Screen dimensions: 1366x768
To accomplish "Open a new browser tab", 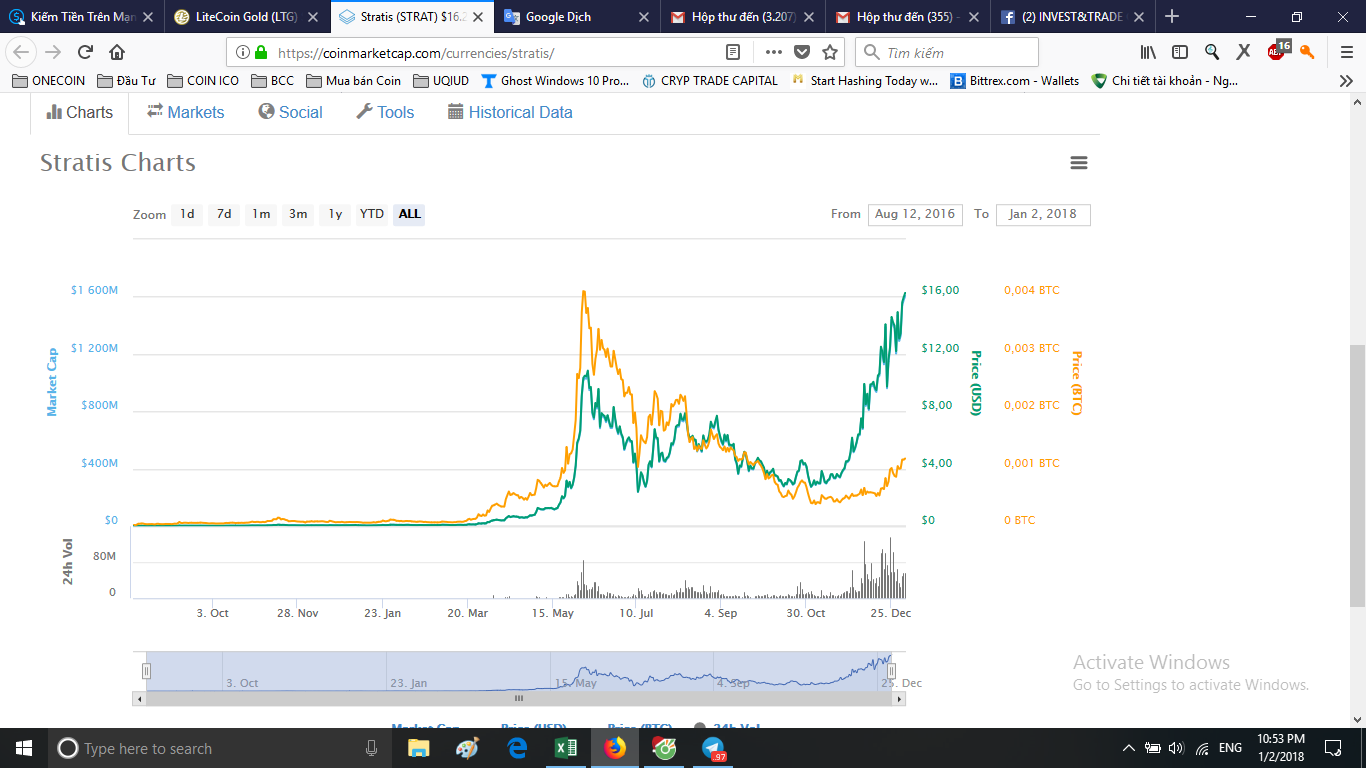I will [x=1172, y=17].
